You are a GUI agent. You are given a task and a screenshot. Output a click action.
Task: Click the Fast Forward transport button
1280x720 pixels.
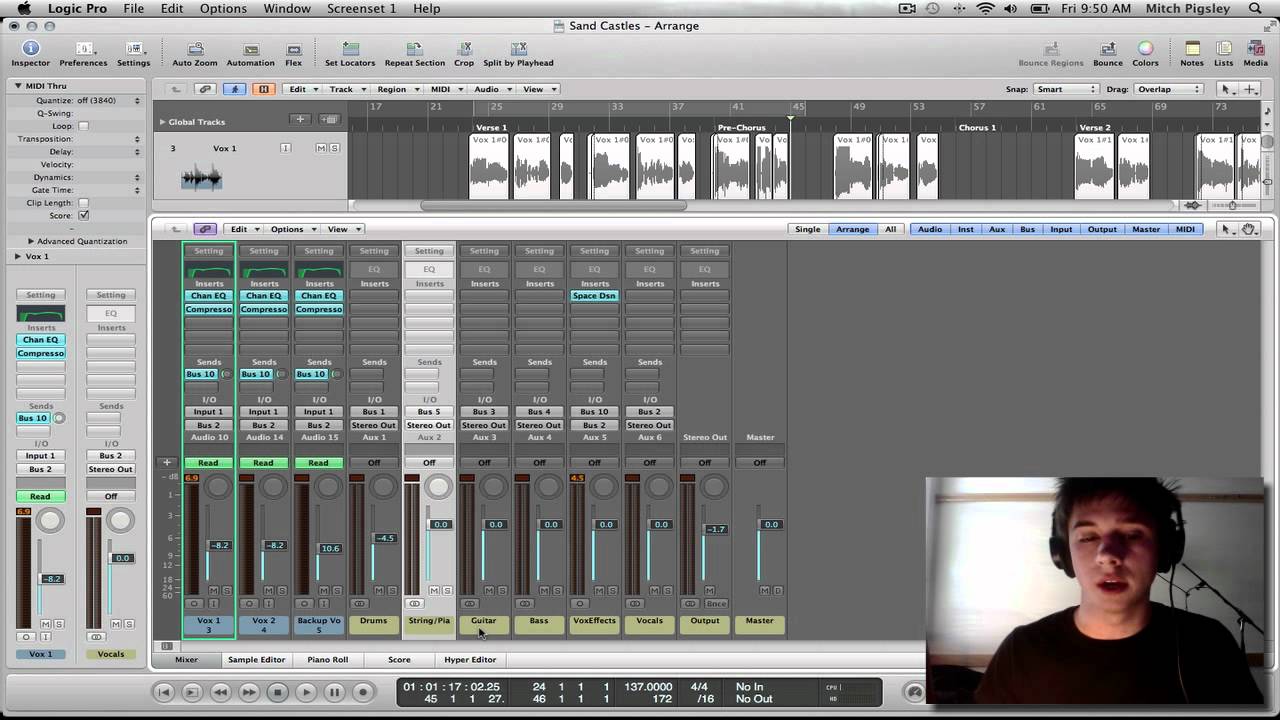[249, 692]
